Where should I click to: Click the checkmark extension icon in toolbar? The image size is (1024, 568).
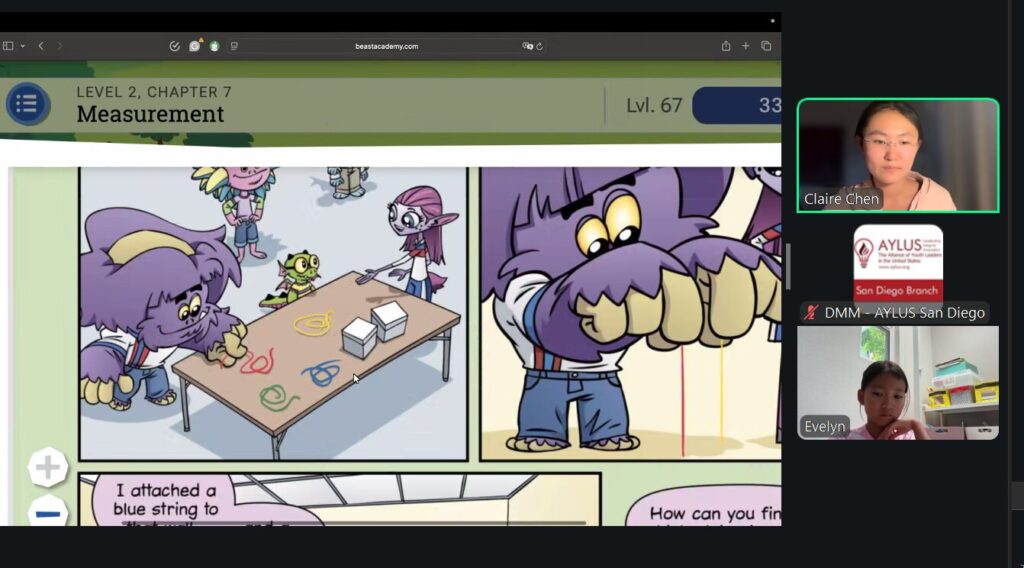pyautogui.click(x=174, y=46)
